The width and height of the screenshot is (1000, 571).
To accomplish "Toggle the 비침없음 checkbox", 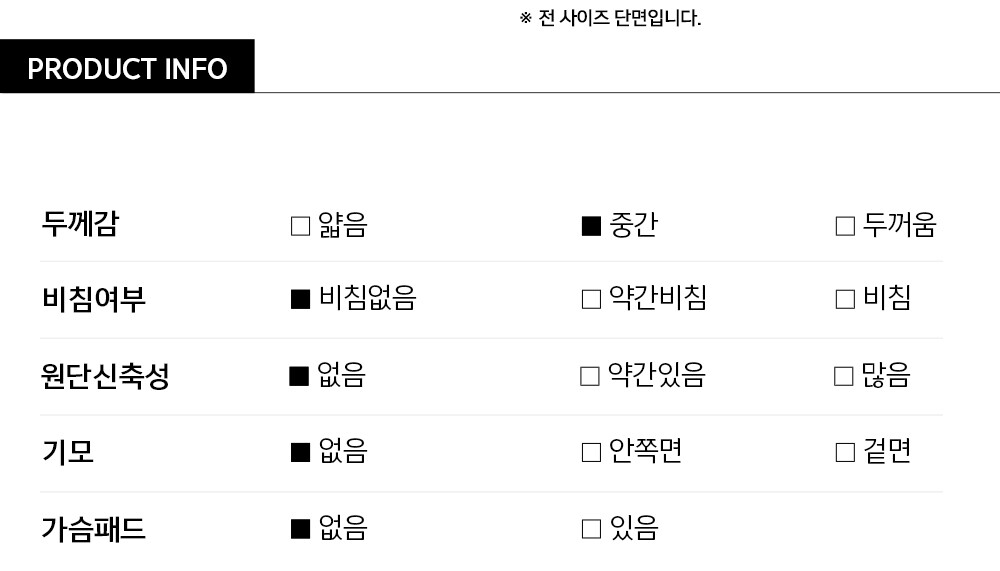I will pos(300,299).
